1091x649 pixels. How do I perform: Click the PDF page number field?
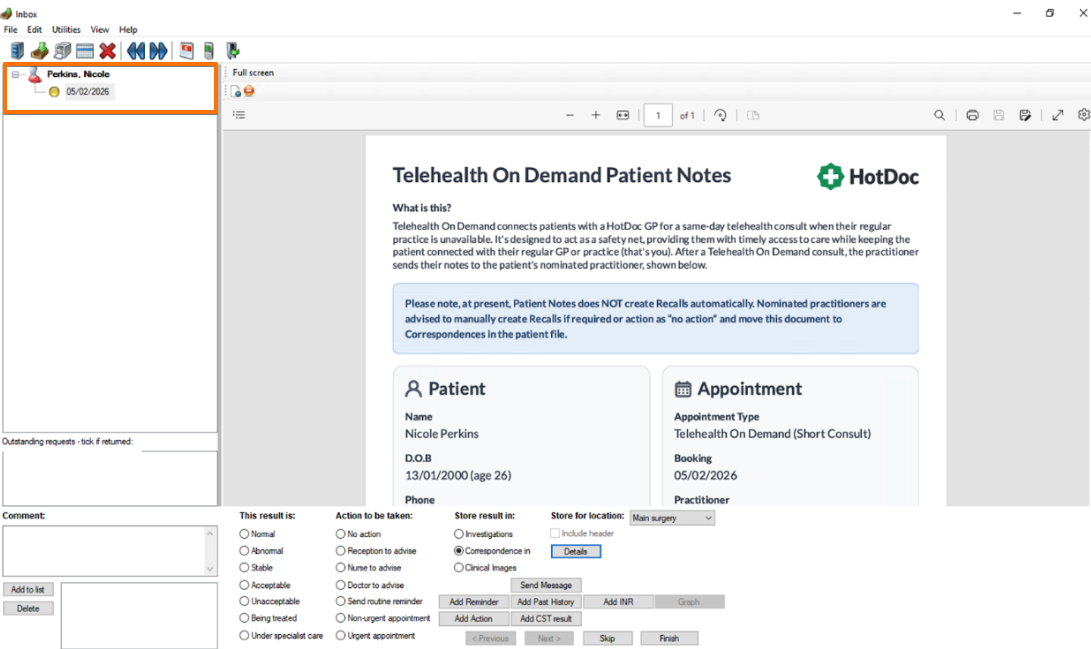[x=658, y=115]
